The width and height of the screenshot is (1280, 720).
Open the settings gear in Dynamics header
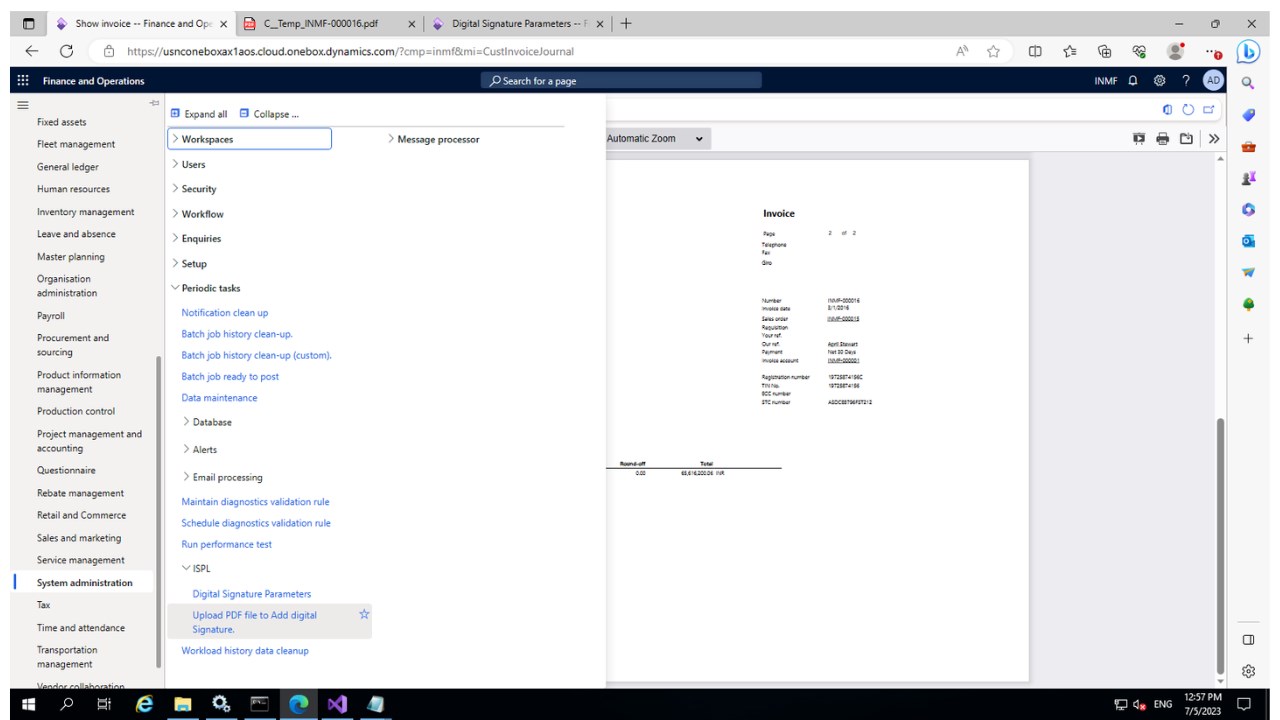1159,81
